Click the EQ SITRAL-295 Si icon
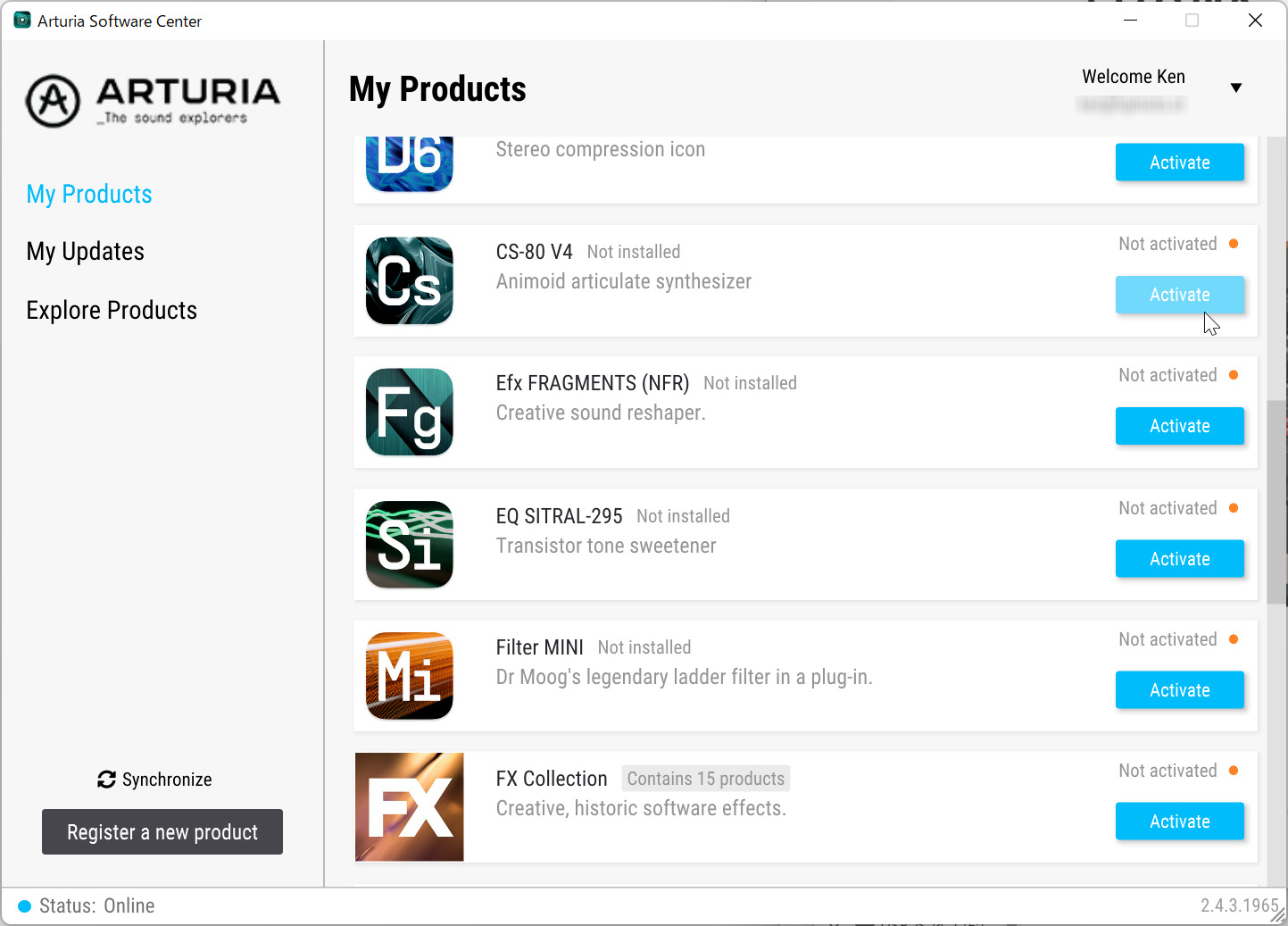This screenshot has width=1288, height=926. click(x=410, y=544)
